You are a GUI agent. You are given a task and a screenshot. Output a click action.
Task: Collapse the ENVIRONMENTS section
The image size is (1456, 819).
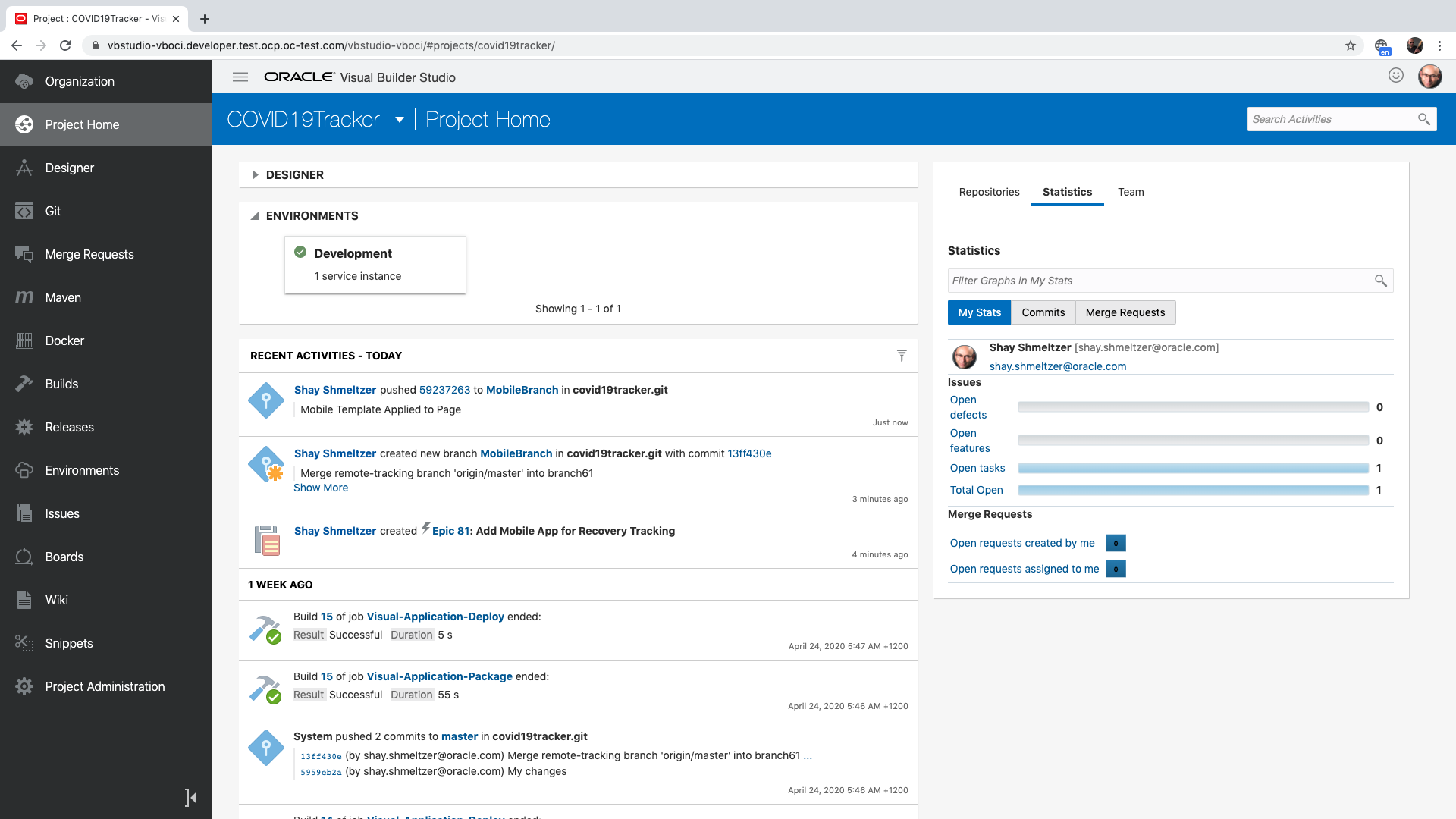256,215
